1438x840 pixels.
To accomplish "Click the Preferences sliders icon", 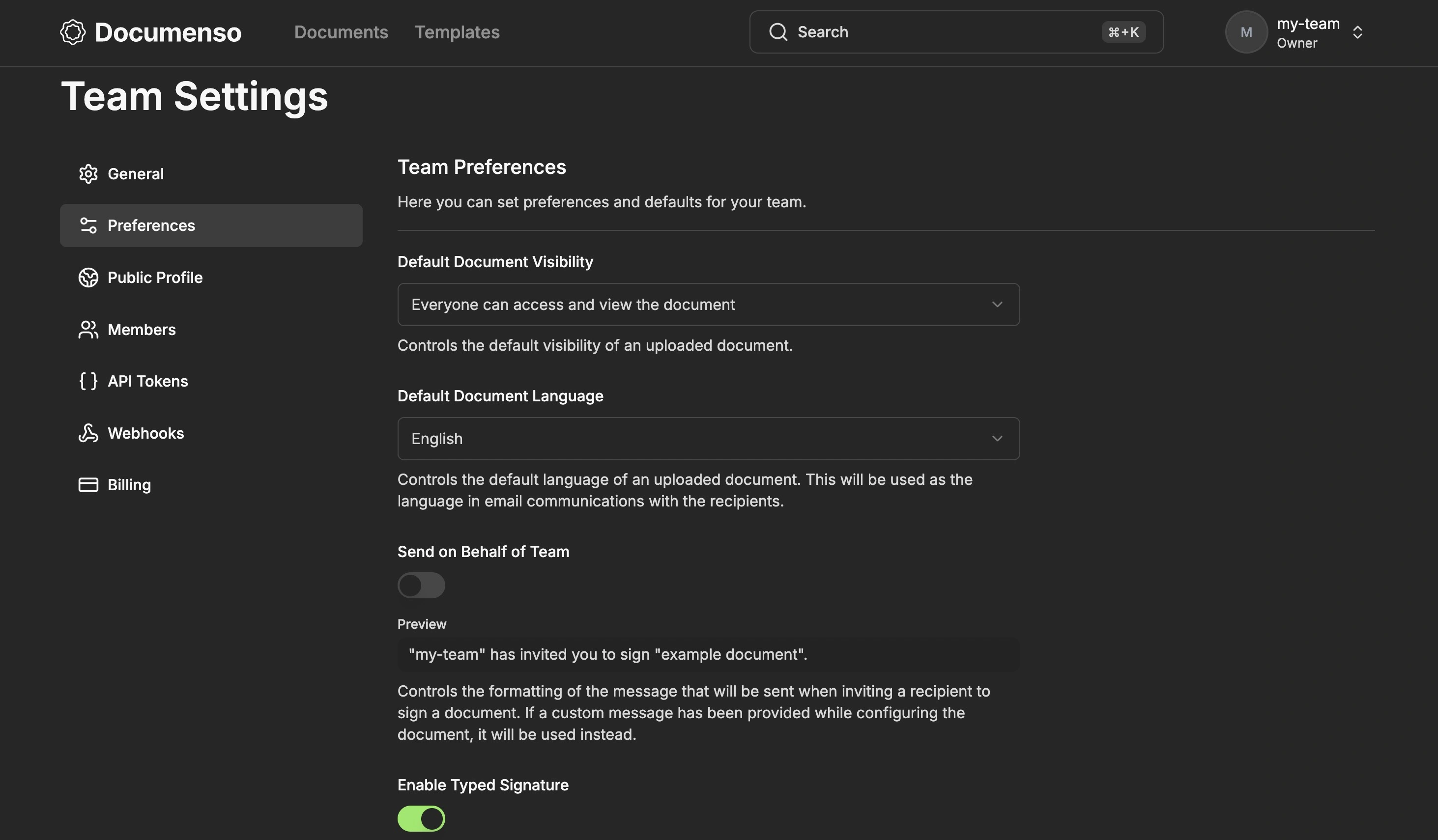I will pyautogui.click(x=88, y=225).
